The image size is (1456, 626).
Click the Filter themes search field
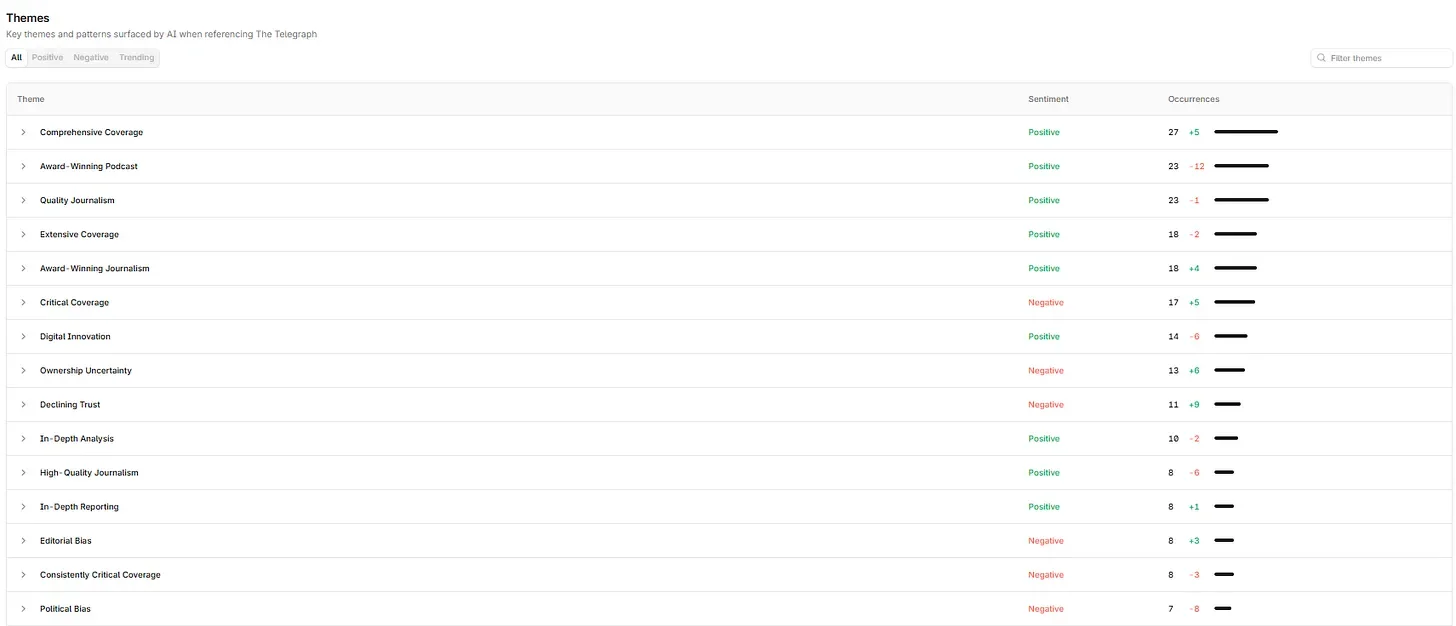[x=1381, y=58]
